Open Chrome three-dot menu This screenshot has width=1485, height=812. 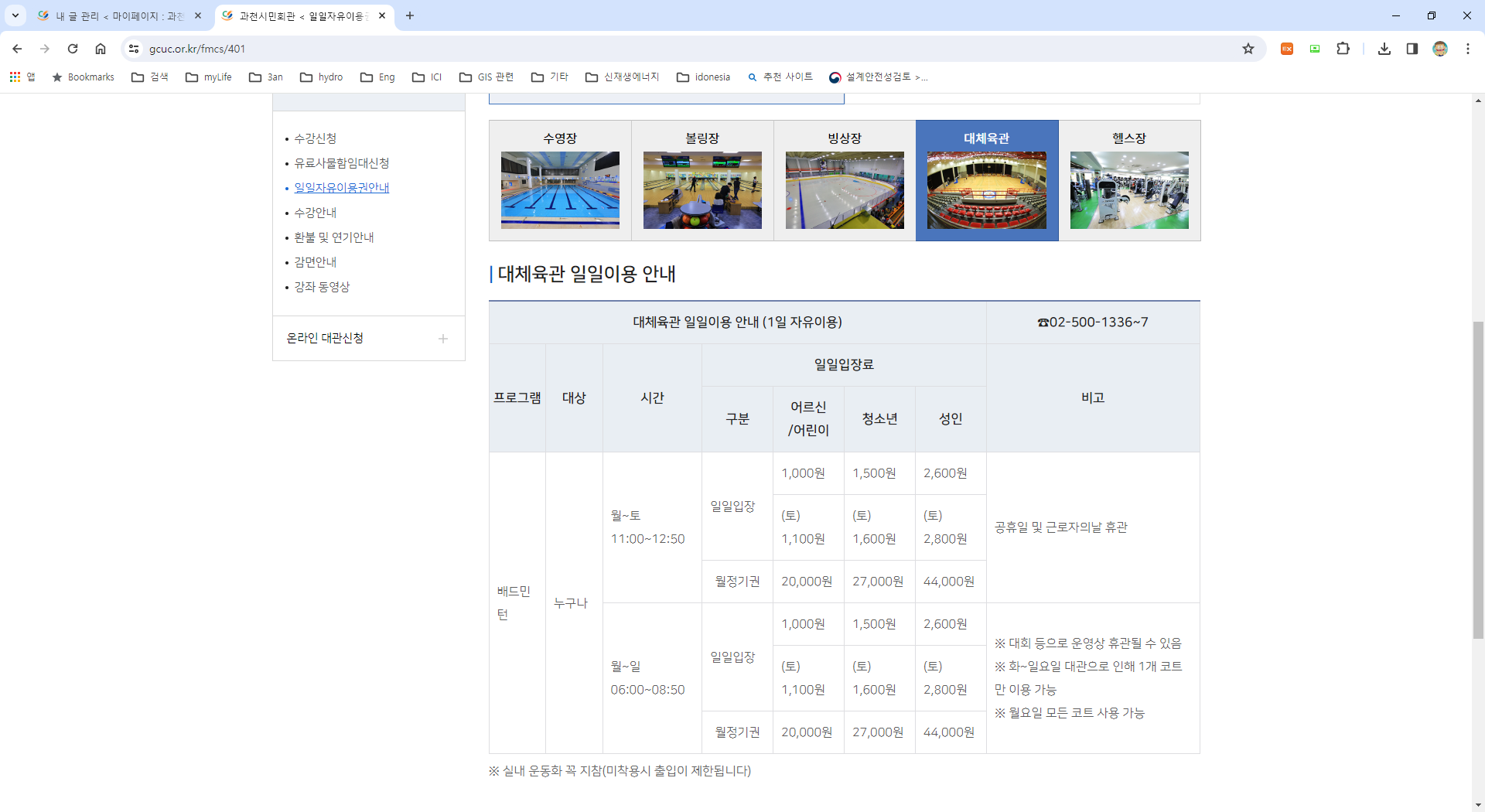tap(1467, 49)
